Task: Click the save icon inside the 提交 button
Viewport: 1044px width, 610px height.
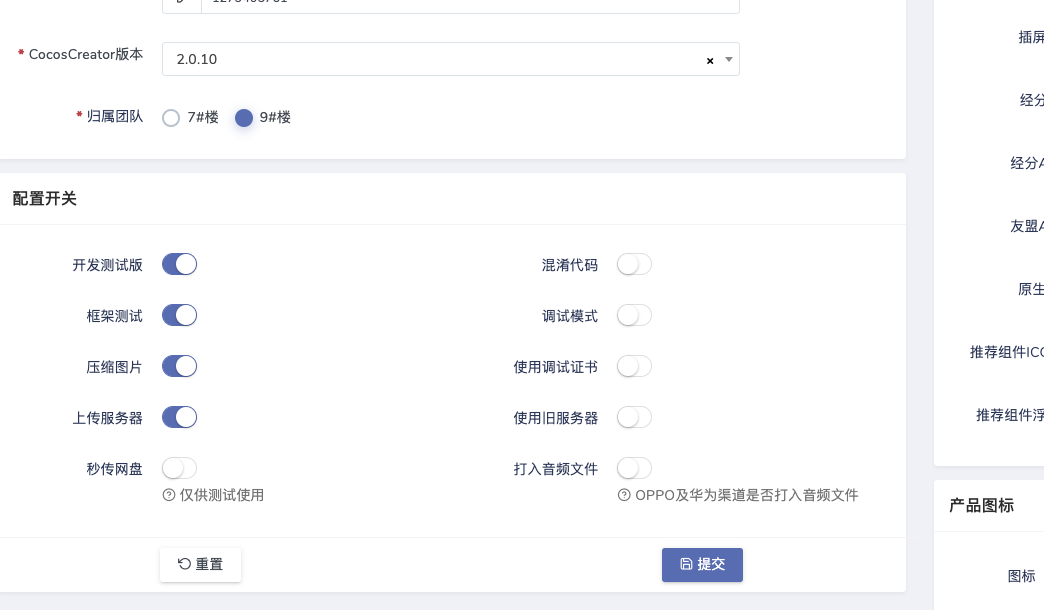Action: 687,564
